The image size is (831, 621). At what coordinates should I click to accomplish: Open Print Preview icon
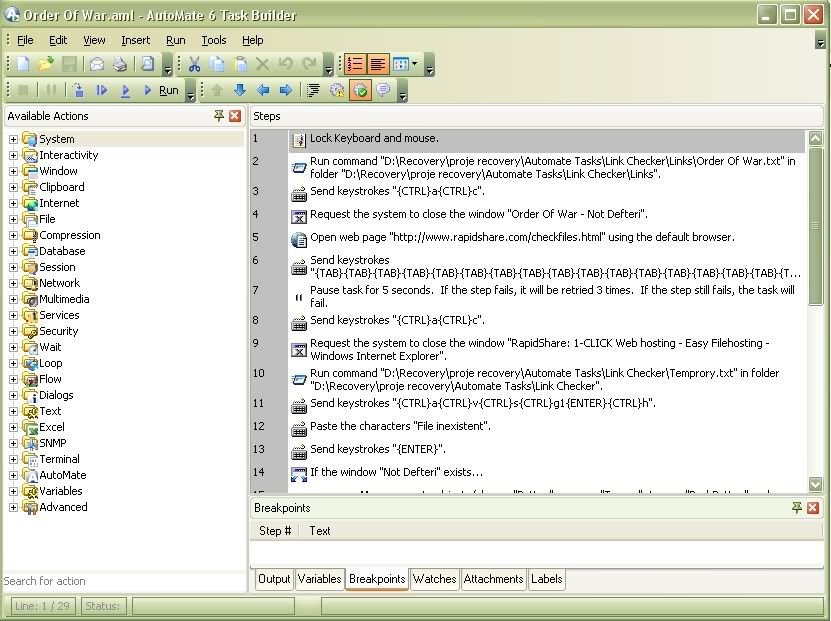(148, 64)
